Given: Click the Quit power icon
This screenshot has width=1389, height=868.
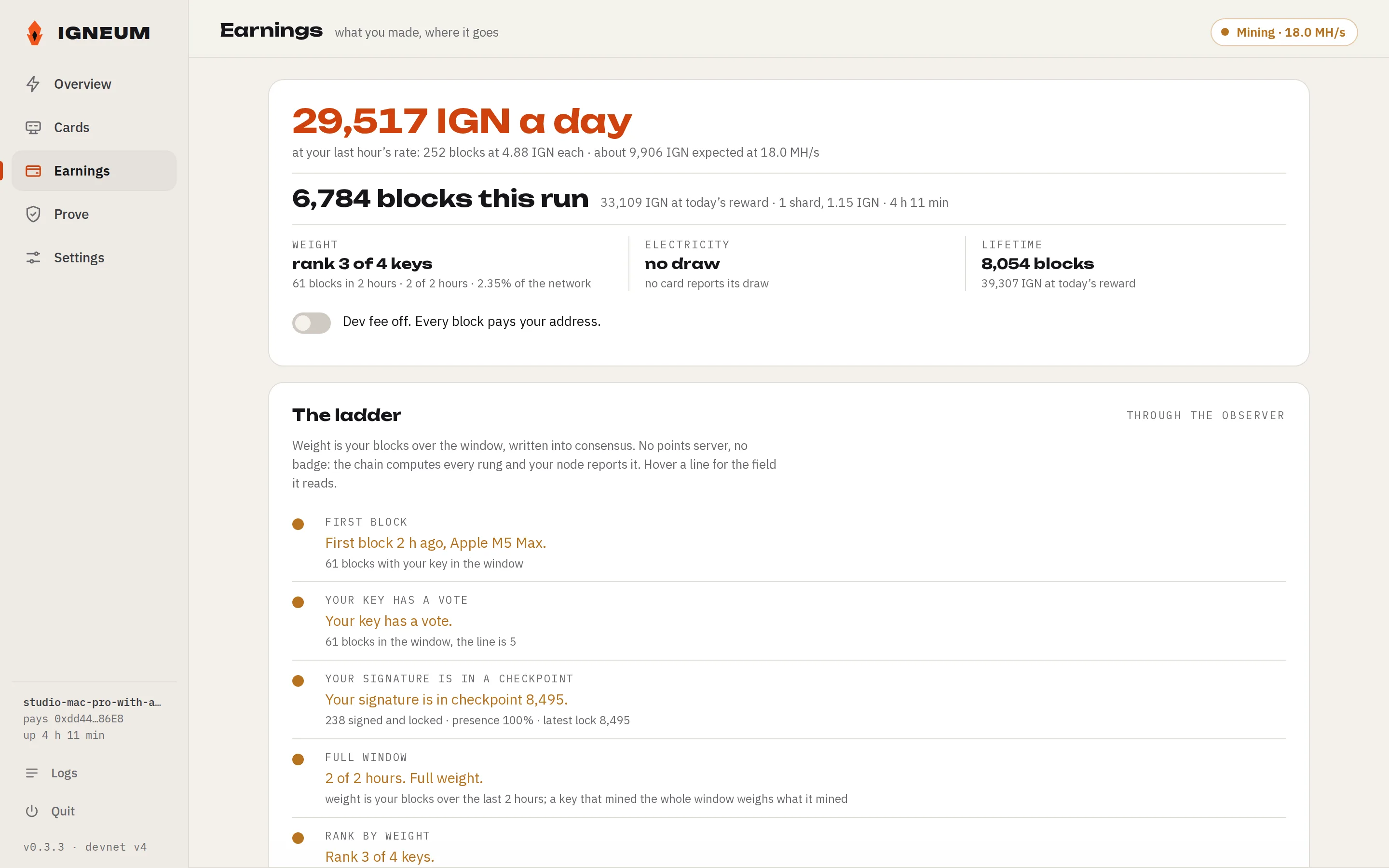Looking at the screenshot, I should [31, 811].
